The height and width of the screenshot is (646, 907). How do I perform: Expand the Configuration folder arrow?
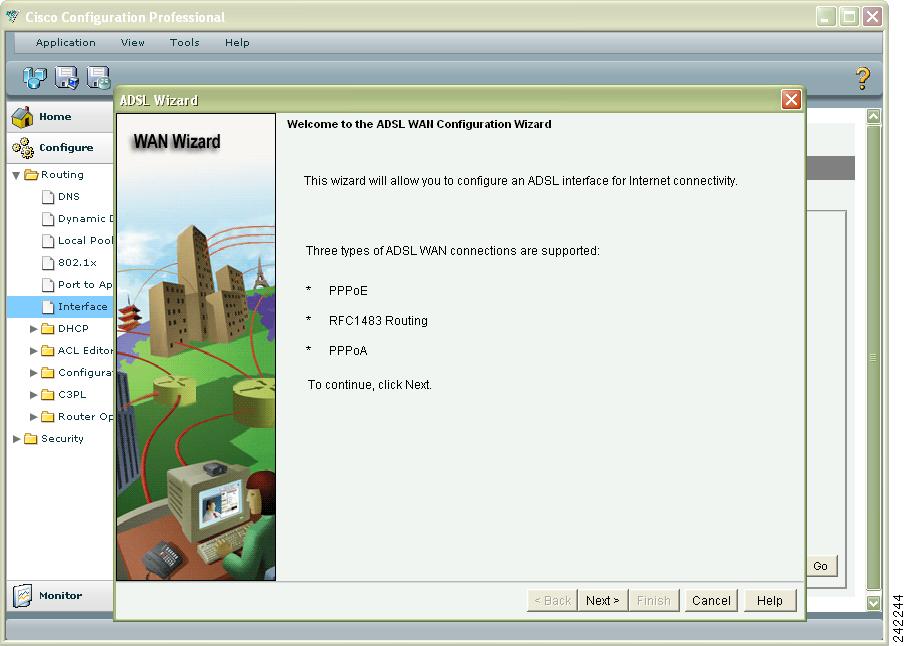pyautogui.click(x=34, y=373)
